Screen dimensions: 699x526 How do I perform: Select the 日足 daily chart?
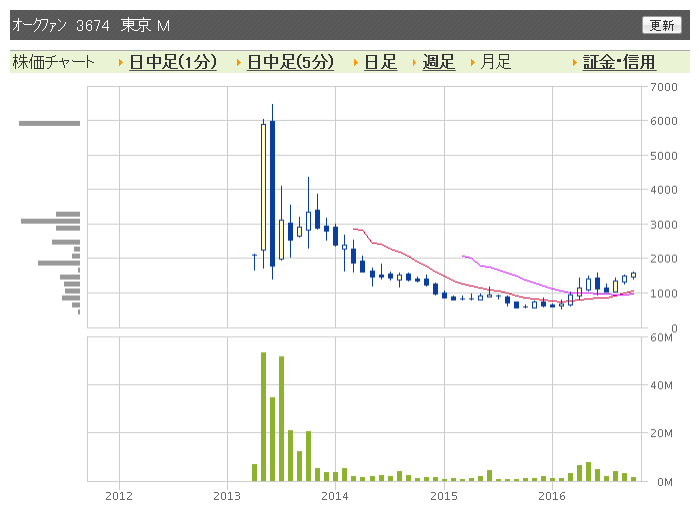click(x=380, y=62)
